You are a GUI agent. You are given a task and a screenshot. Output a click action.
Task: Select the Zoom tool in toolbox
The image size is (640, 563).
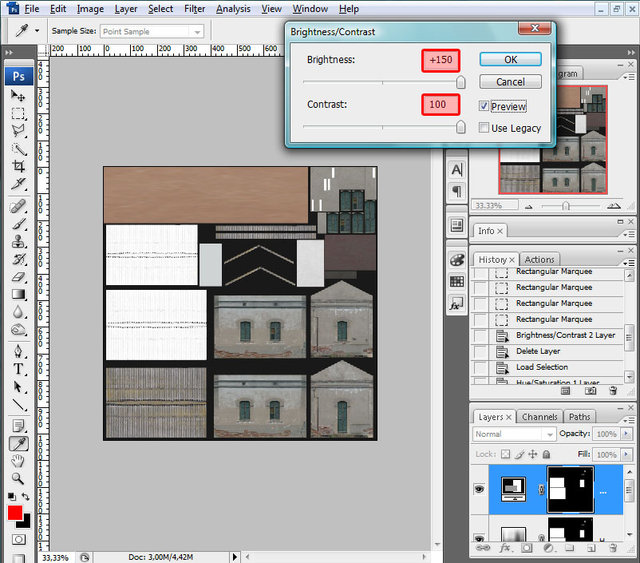point(18,479)
